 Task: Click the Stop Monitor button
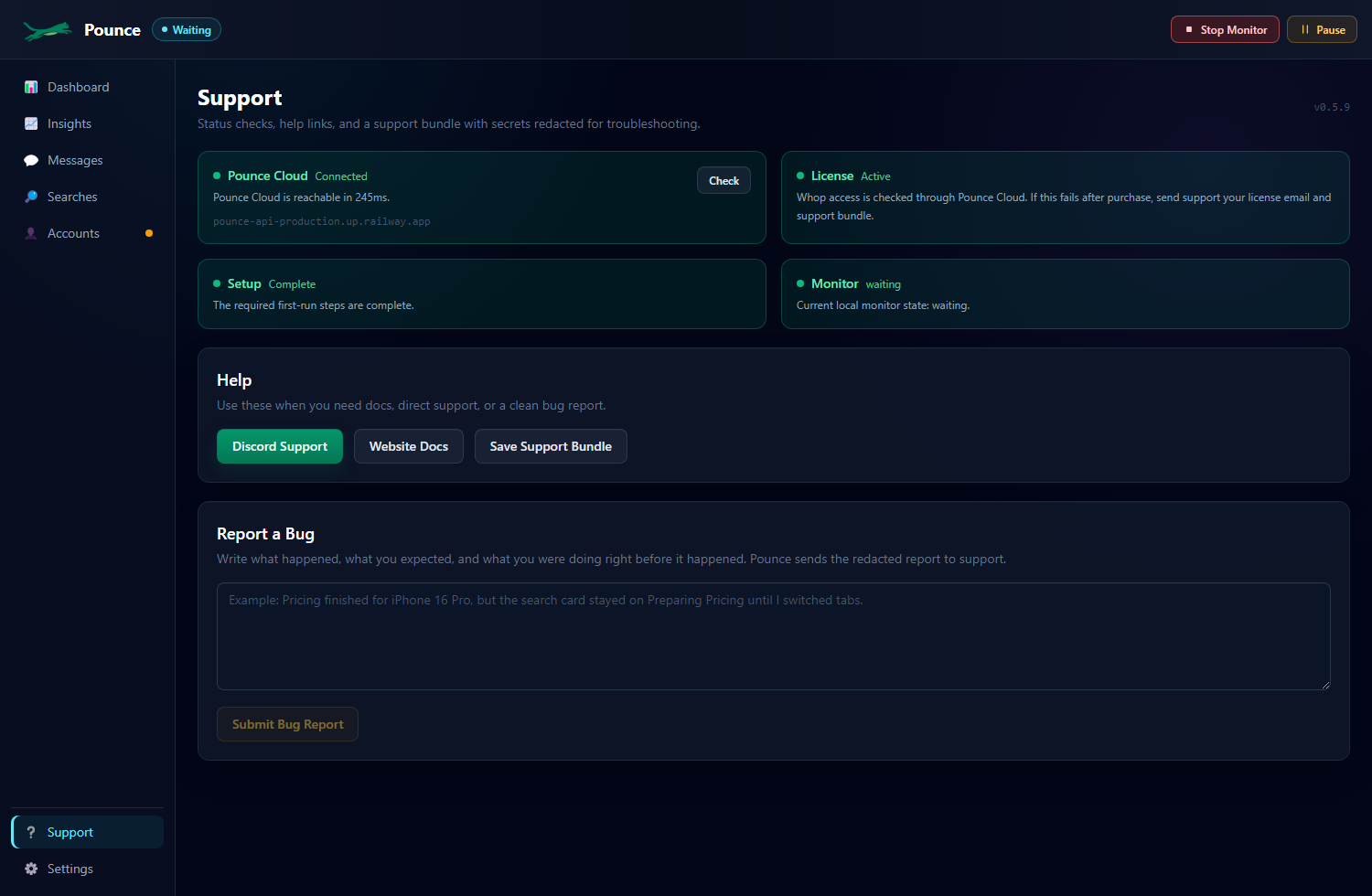[x=1225, y=29]
